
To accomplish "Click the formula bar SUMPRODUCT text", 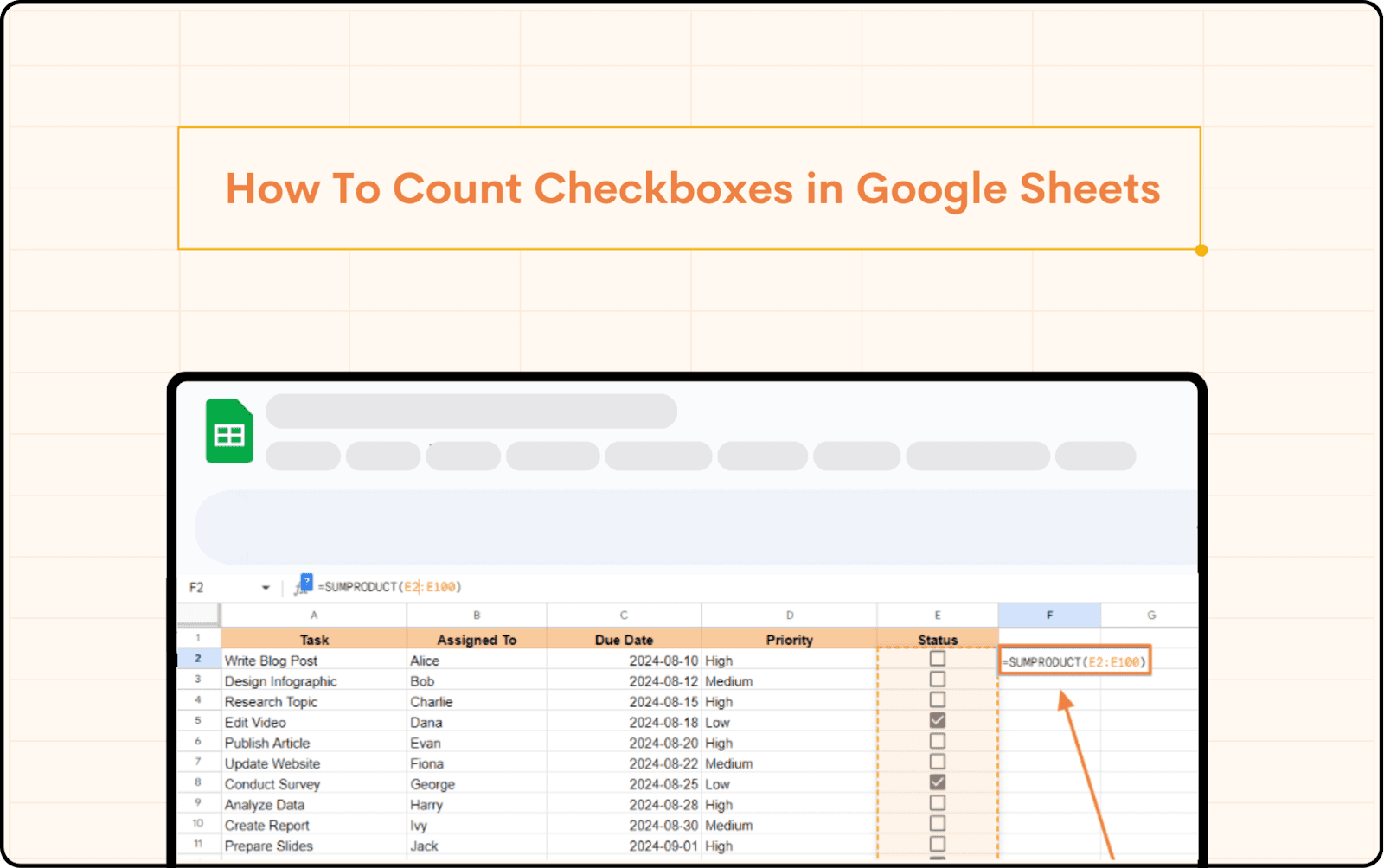I will point(390,587).
